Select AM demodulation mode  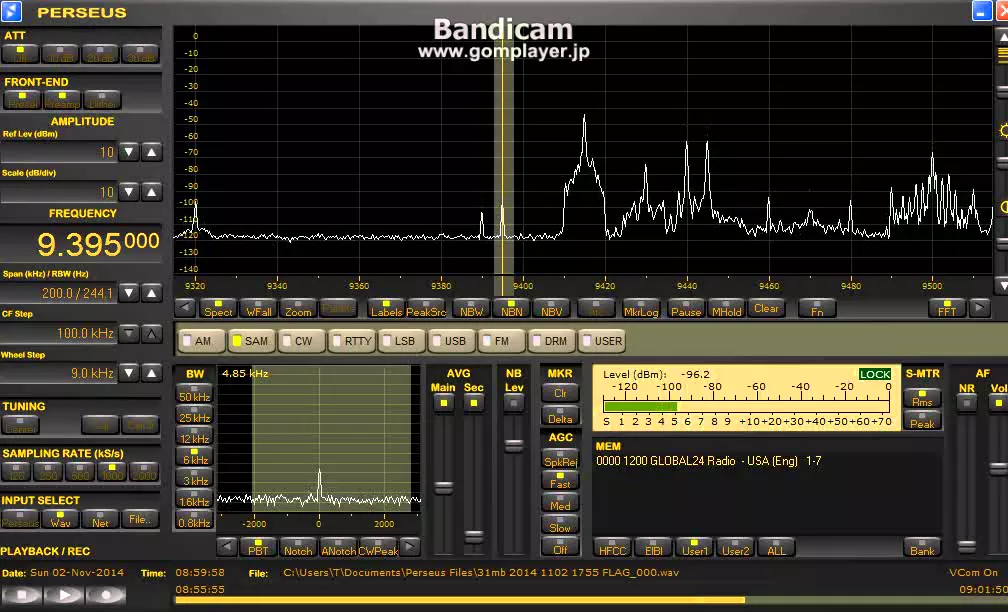[x=202, y=341]
